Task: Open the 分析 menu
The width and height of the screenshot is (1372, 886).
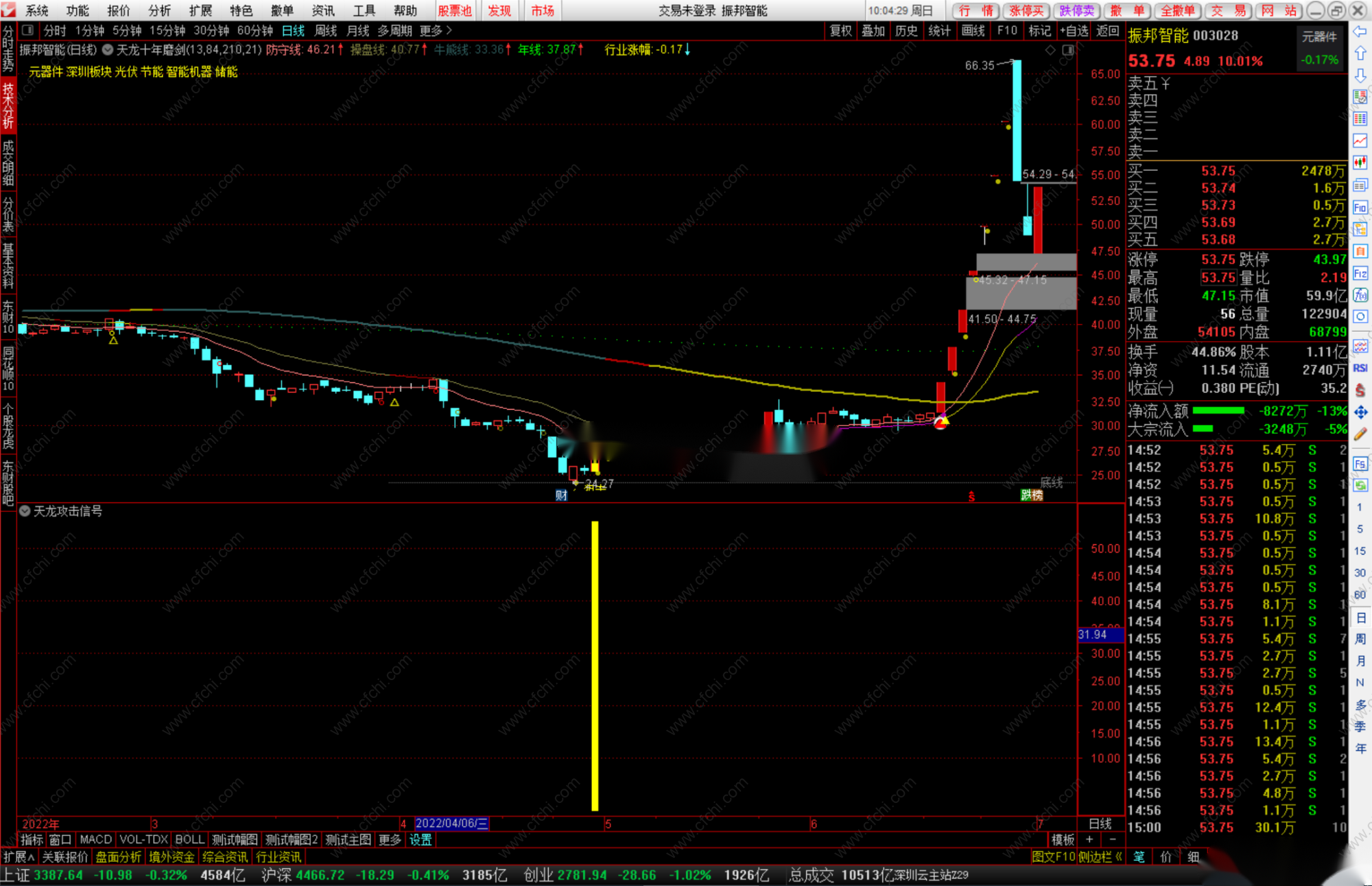Action: coord(159,10)
